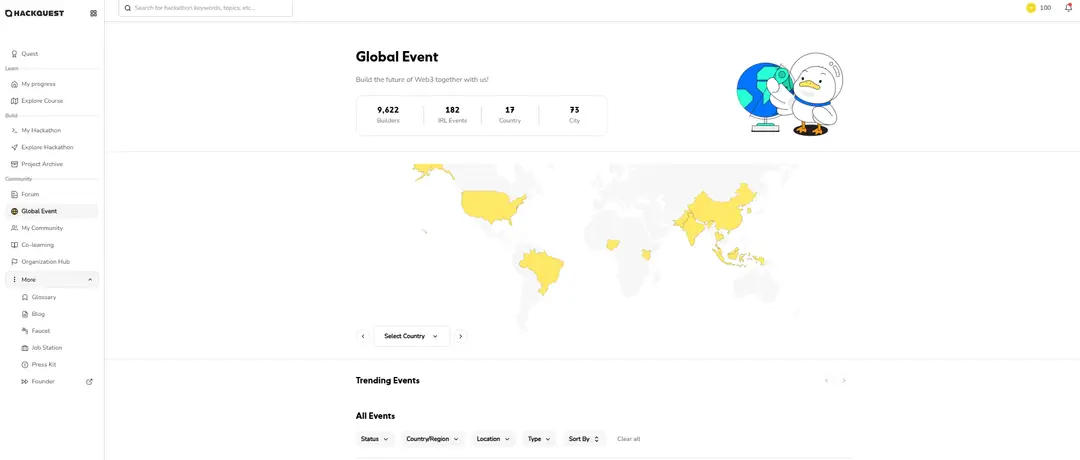Viewport: 1080px width, 460px height.
Task: Focus the hackathon search input field
Action: click(210, 8)
